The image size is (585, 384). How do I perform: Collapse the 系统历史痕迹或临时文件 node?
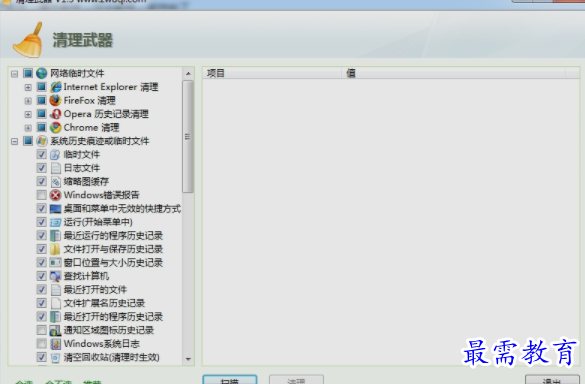point(15,141)
